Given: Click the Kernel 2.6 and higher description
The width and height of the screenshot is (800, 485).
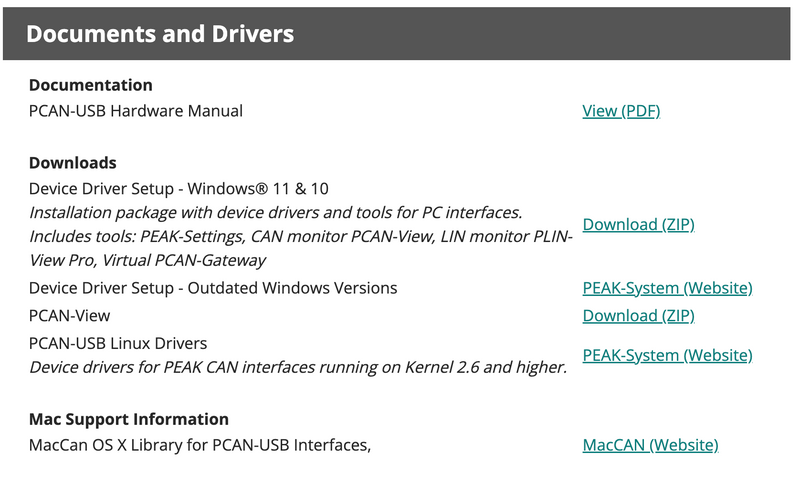Looking at the screenshot, I should [x=298, y=368].
